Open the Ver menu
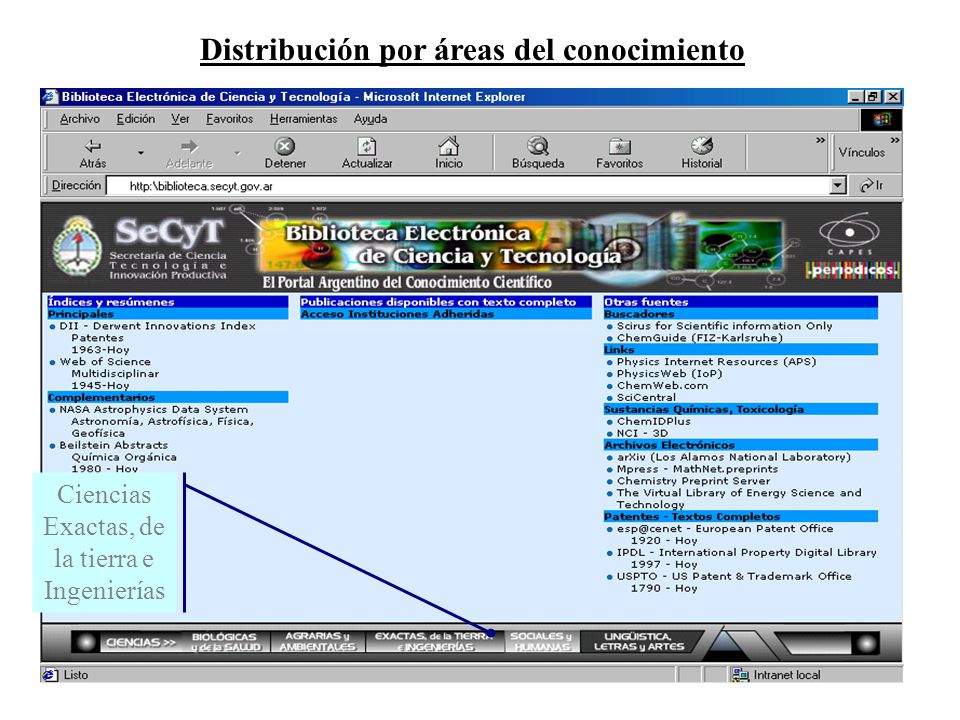 [180, 119]
